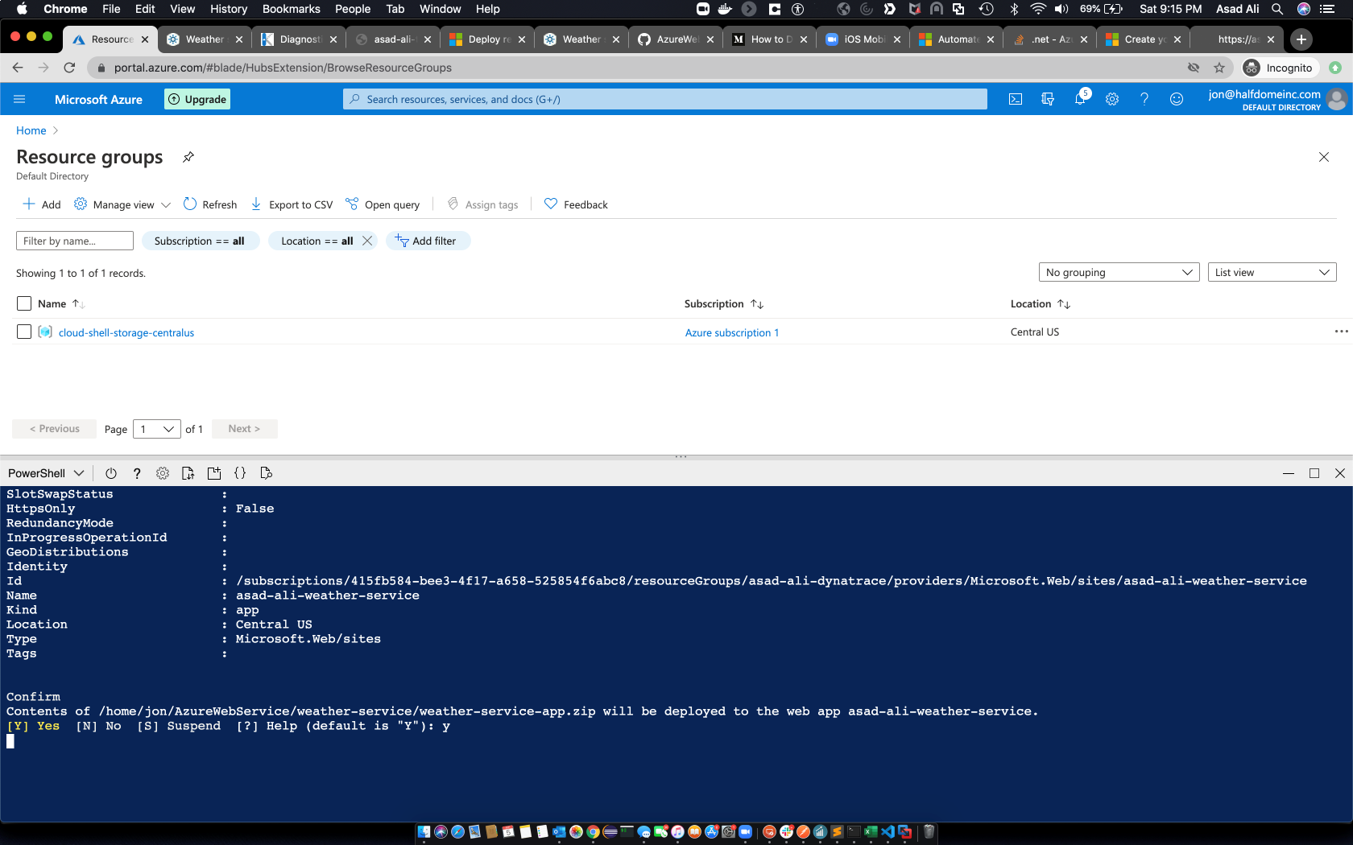1353x845 pixels.
Task: Click Open query button
Action: tap(382, 204)
